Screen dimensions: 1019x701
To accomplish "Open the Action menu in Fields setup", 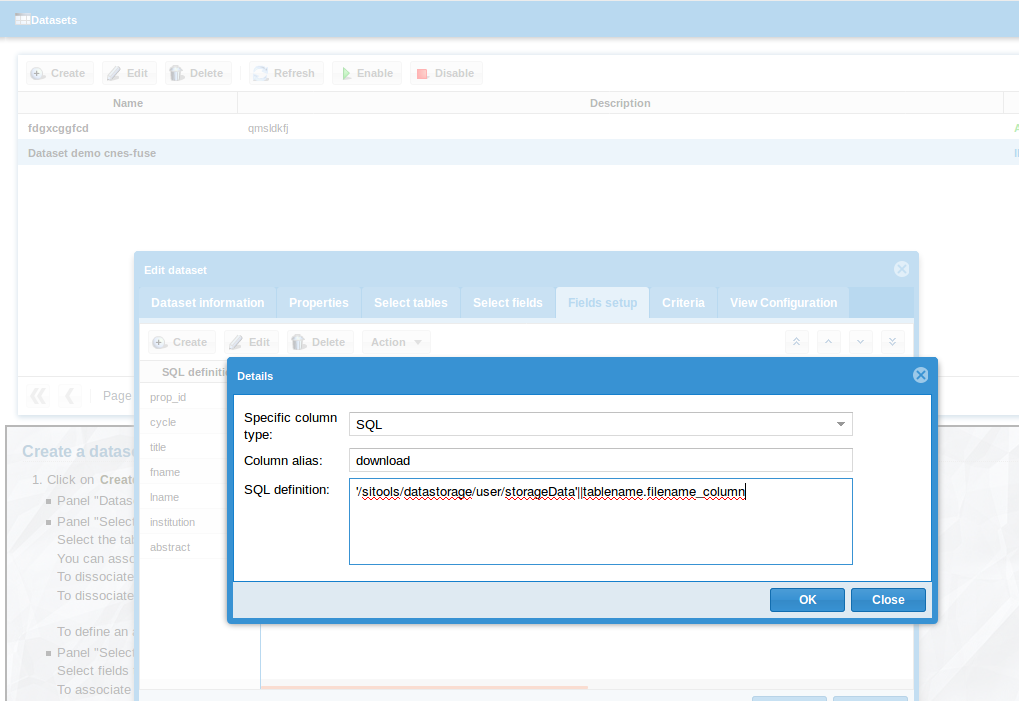I will click(x=396, y=341).
